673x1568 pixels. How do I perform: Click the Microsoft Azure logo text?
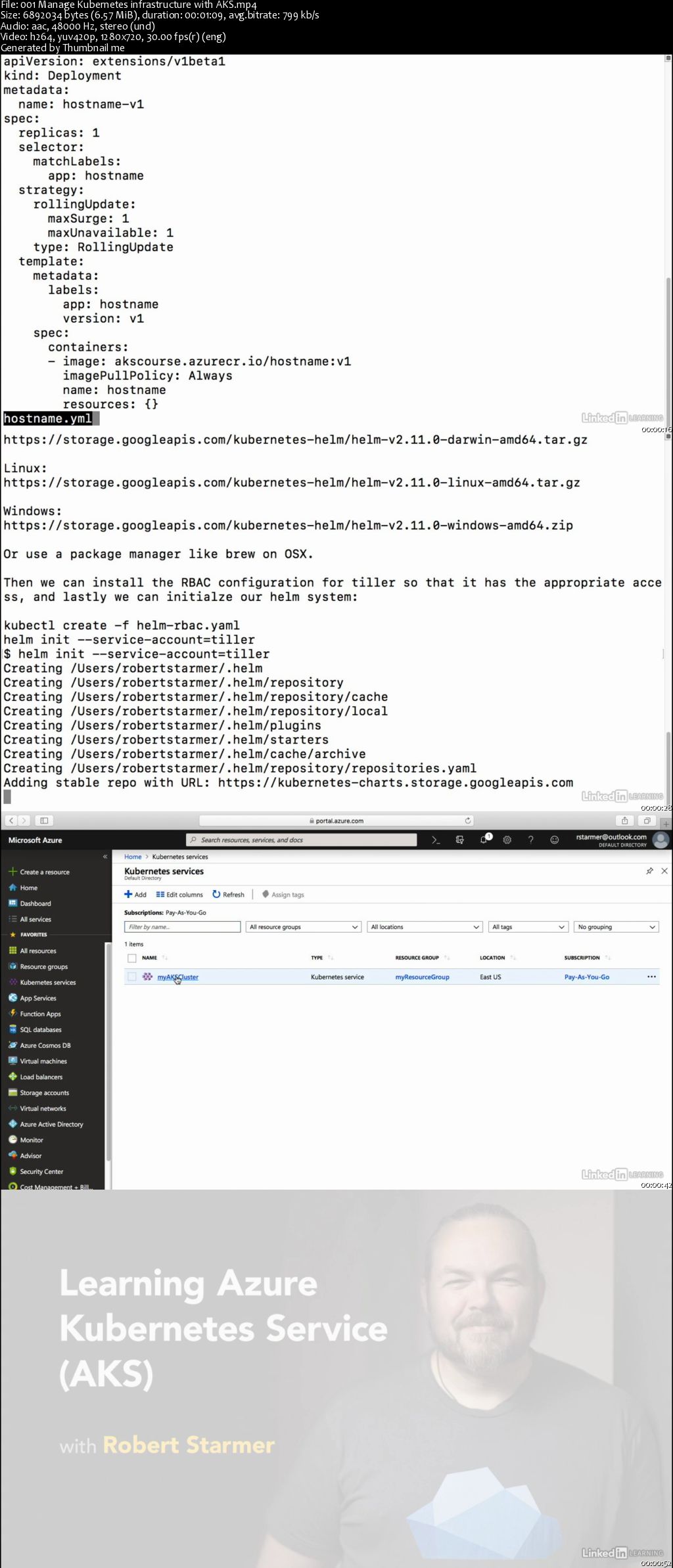pyautogui.click(x=35, y=840)
